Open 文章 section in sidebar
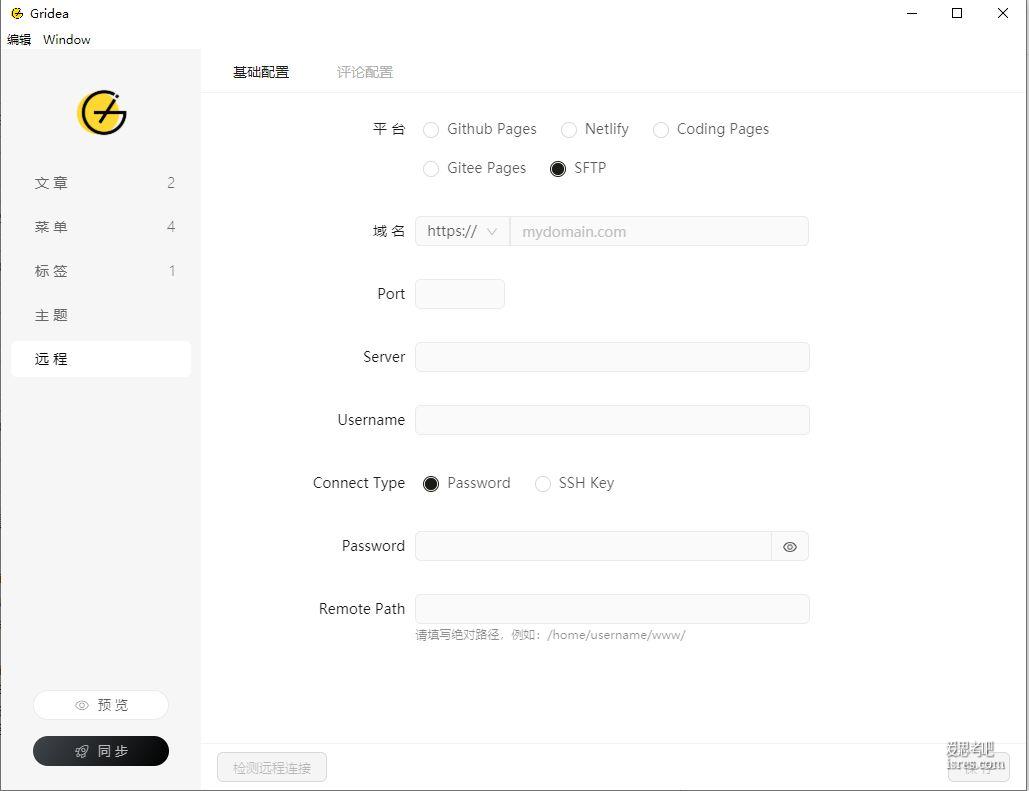 pos(101,182)
